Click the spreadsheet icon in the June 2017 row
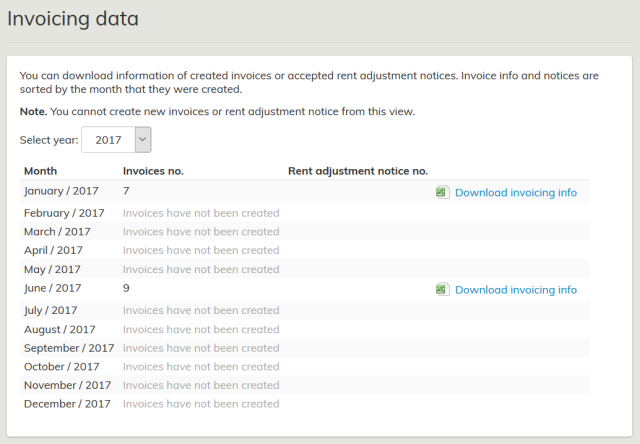 [x=442, y=289]
